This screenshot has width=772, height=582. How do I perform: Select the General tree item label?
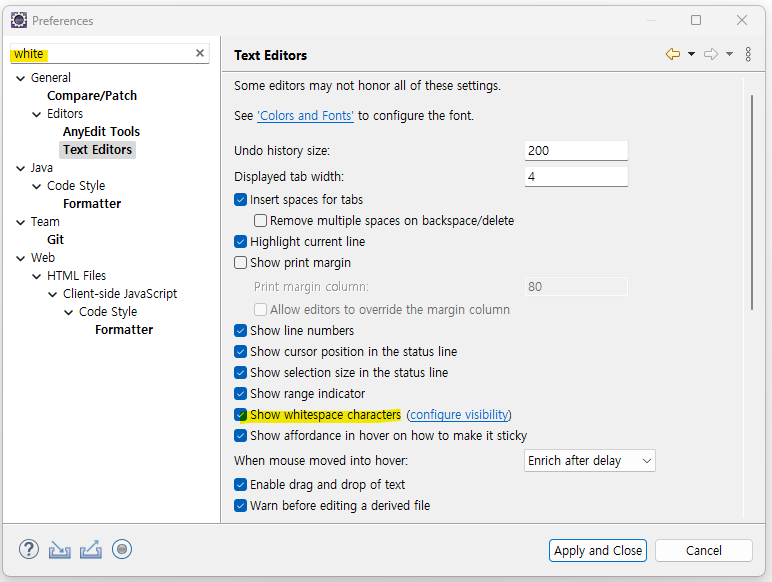point(51,78)
